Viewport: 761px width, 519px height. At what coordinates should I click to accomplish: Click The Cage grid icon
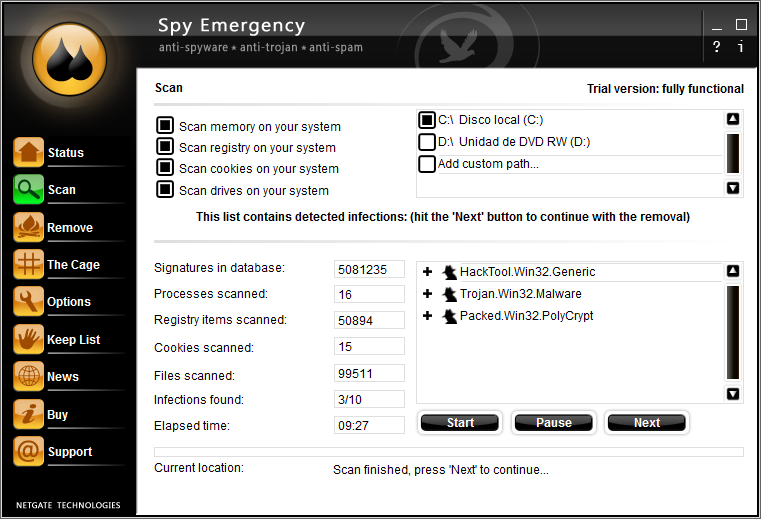(x=28, y=264)
